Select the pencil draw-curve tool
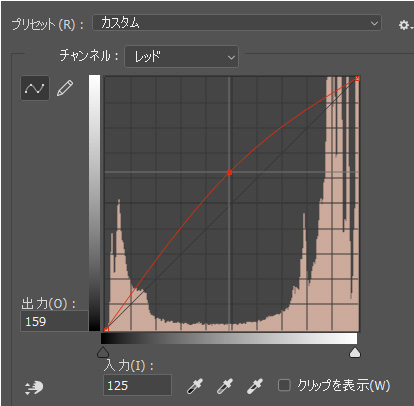Viewport: 414px width, 406px height. point(65,88)
